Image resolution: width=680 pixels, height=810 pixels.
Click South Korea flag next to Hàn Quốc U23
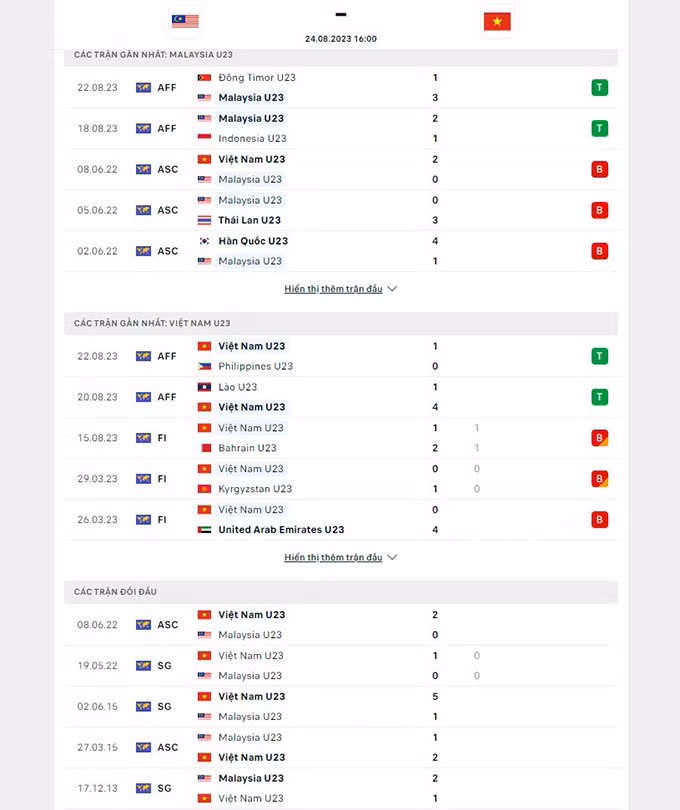[x=204, y=241]
